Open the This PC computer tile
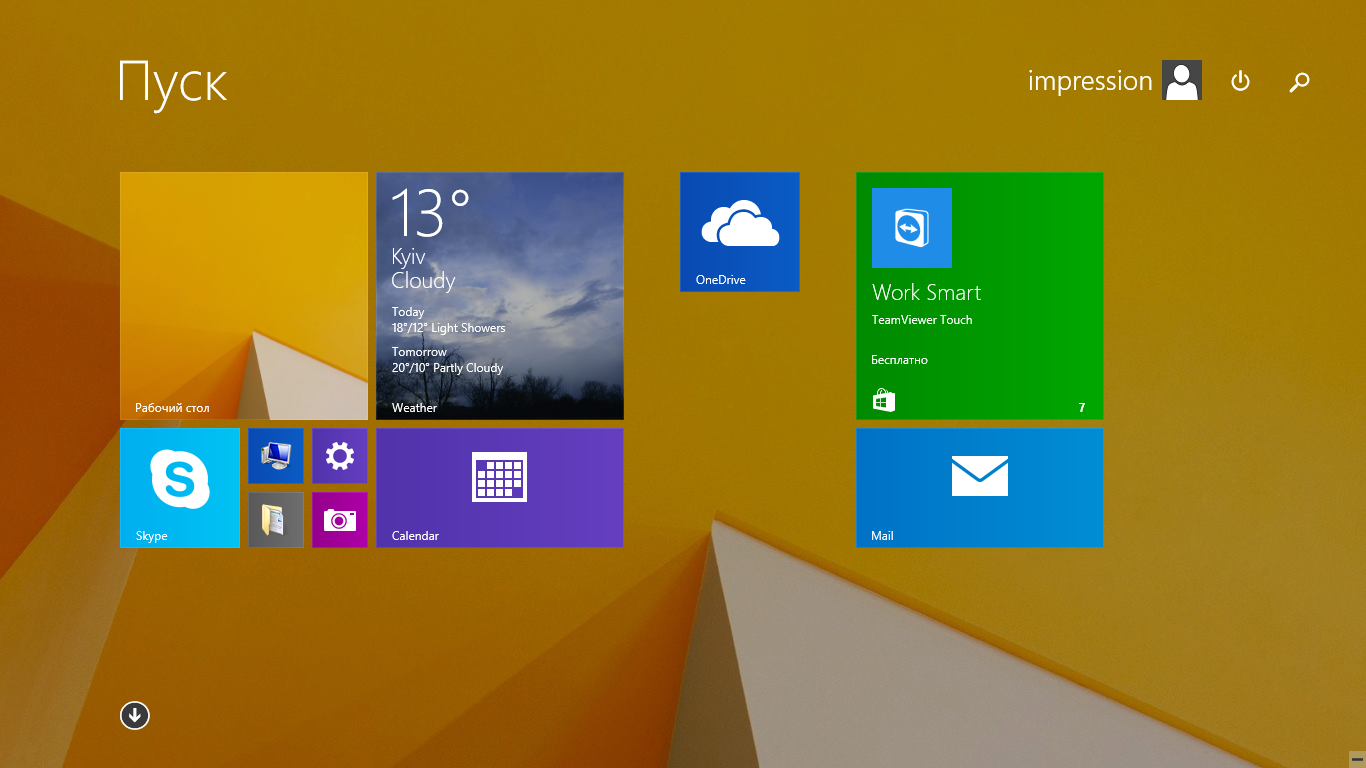 point(276,456)
